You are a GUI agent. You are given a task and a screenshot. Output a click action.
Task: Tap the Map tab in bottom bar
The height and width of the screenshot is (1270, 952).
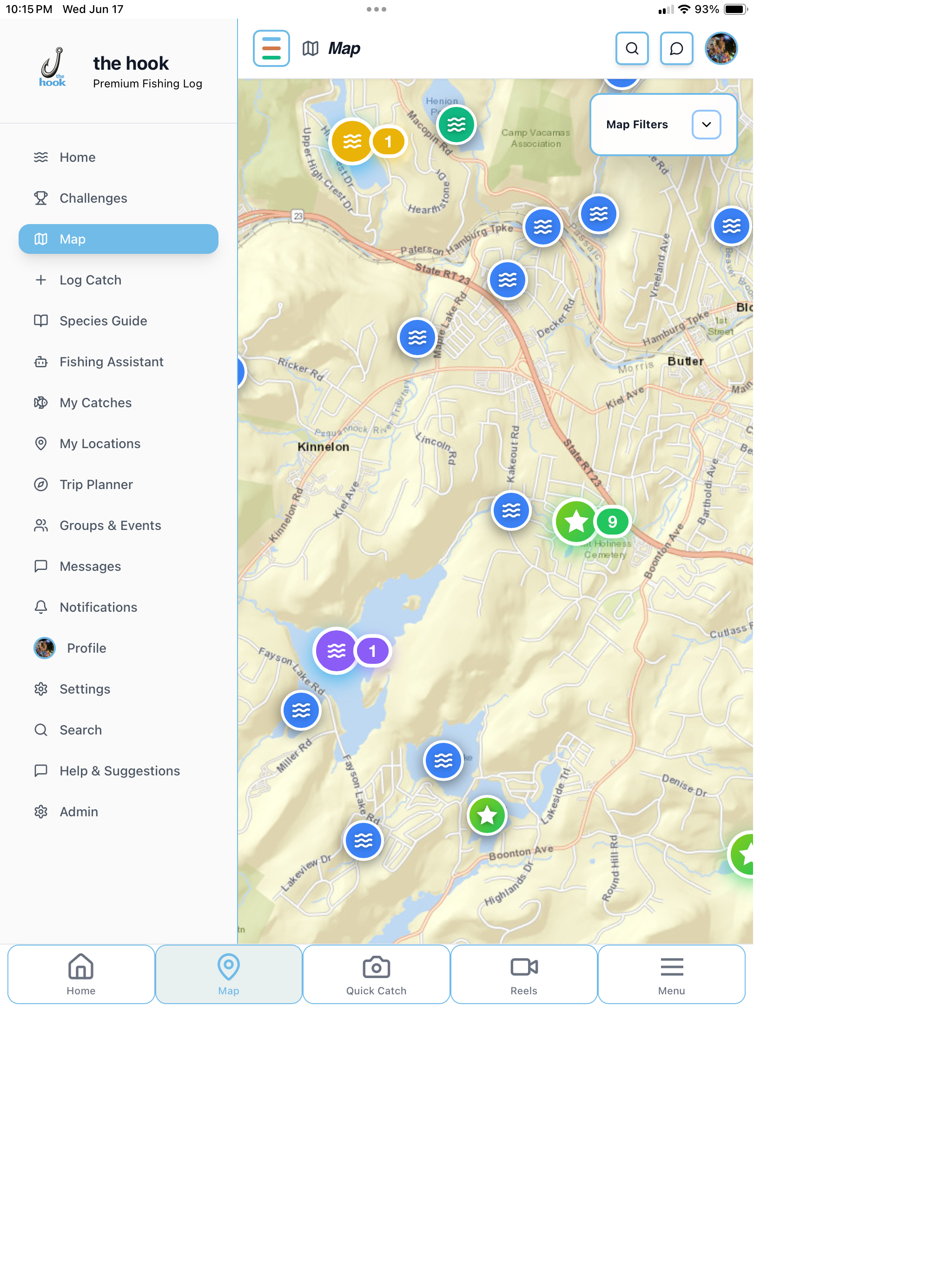pos(229,974)
